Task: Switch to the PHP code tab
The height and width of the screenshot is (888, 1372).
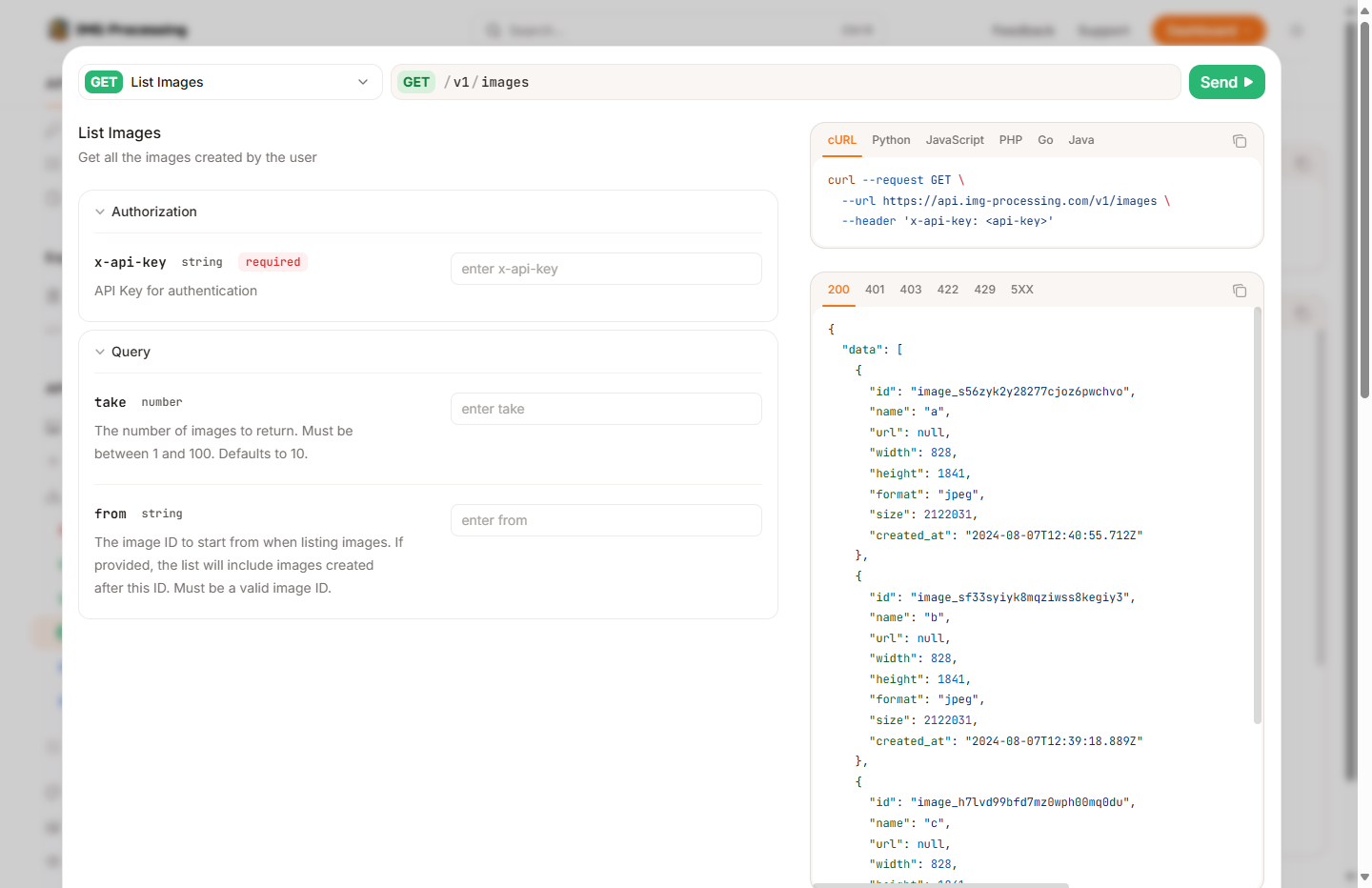Action: coord(1011,140)
